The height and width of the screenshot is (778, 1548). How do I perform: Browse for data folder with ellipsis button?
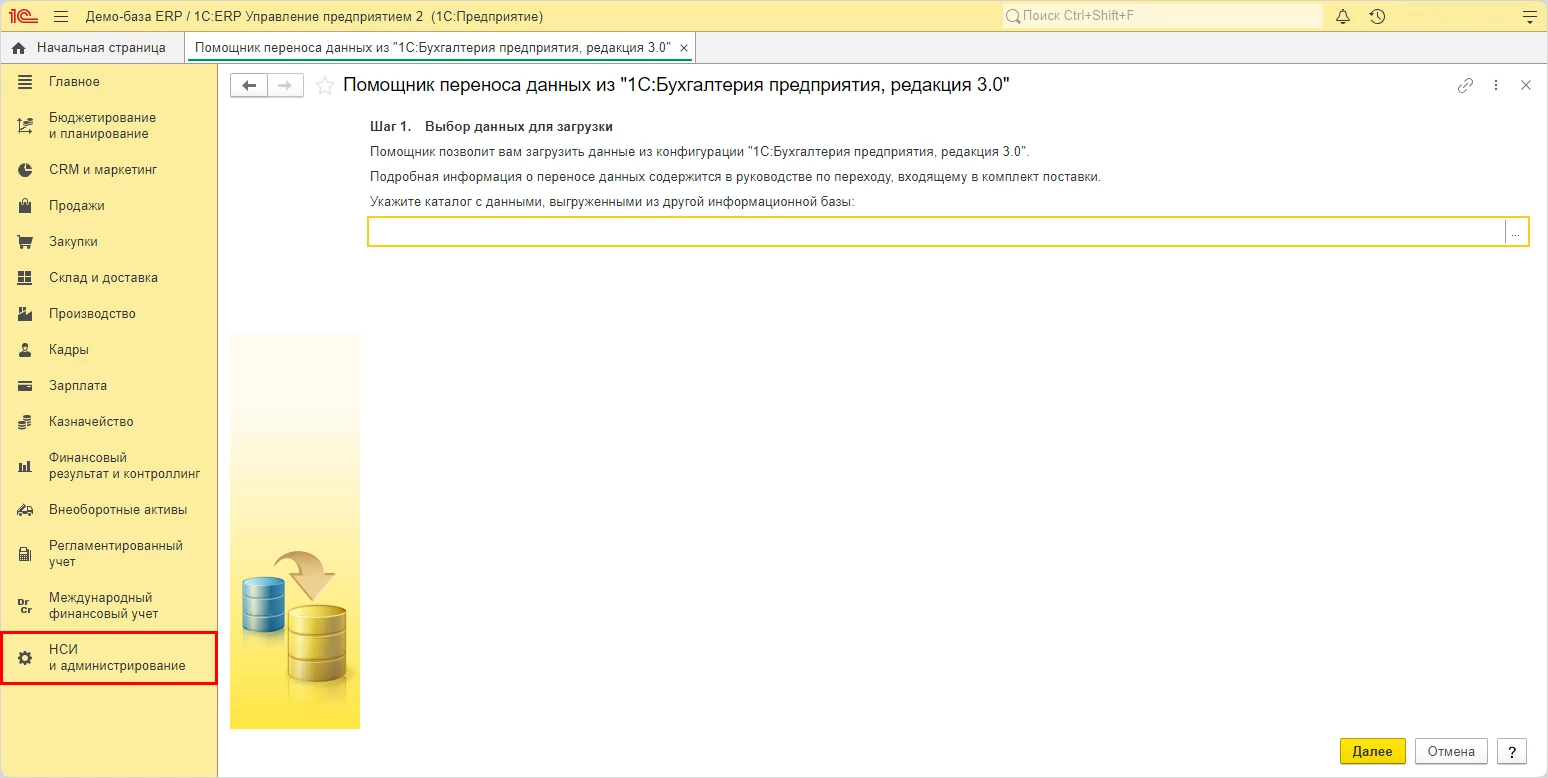tap(1516, 232)
